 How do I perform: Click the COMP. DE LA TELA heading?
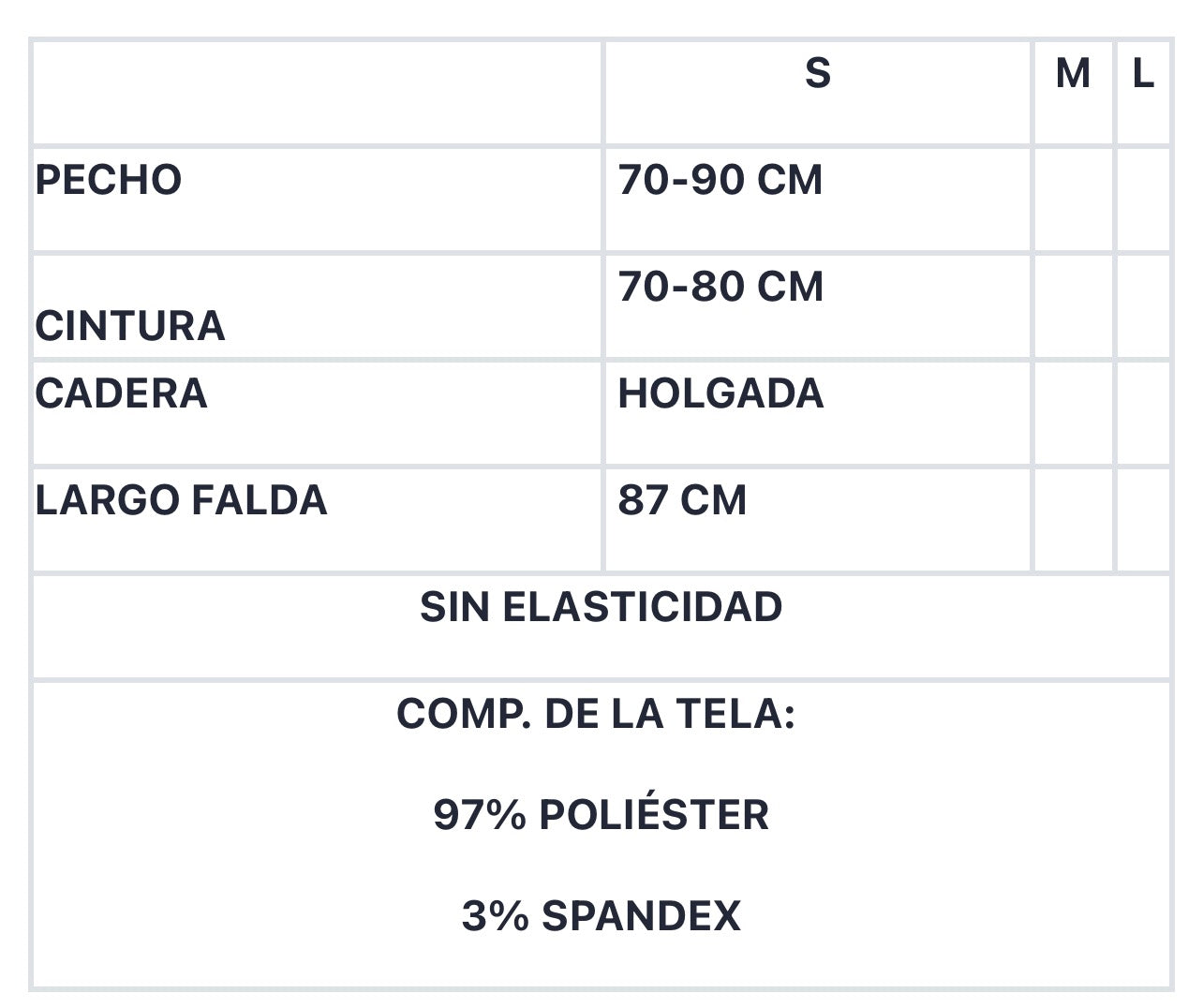pyautogui.click(x=596, y=714)
